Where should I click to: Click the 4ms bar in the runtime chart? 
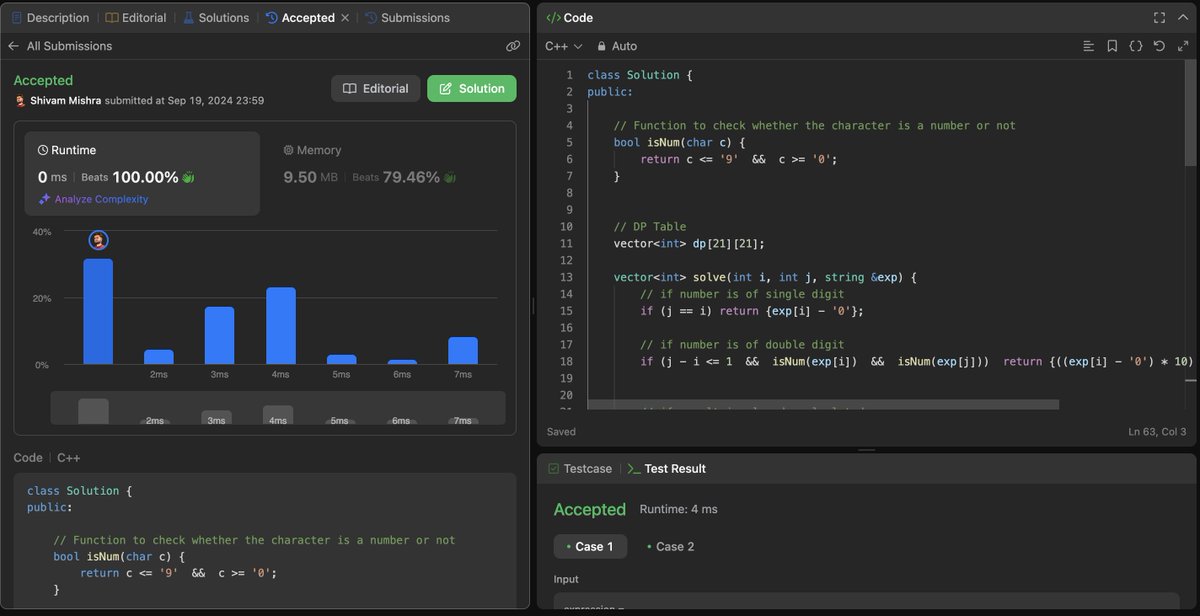tap(281, 326)
